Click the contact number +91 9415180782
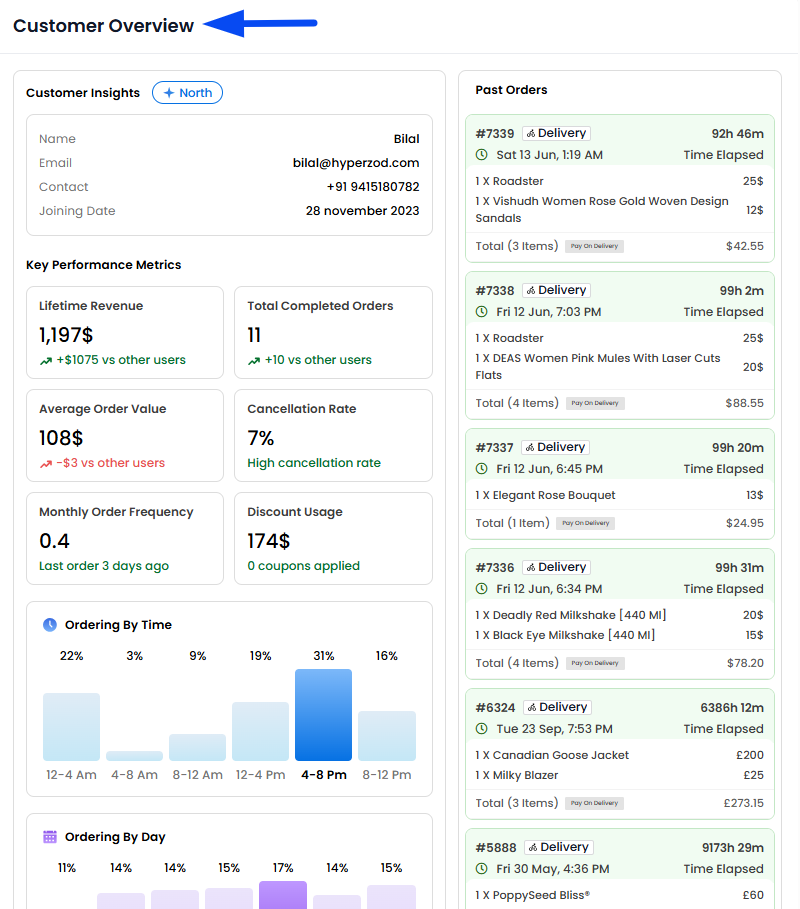Image resolution: width=800 pixels, height=909 pixels. coord(373,187)
